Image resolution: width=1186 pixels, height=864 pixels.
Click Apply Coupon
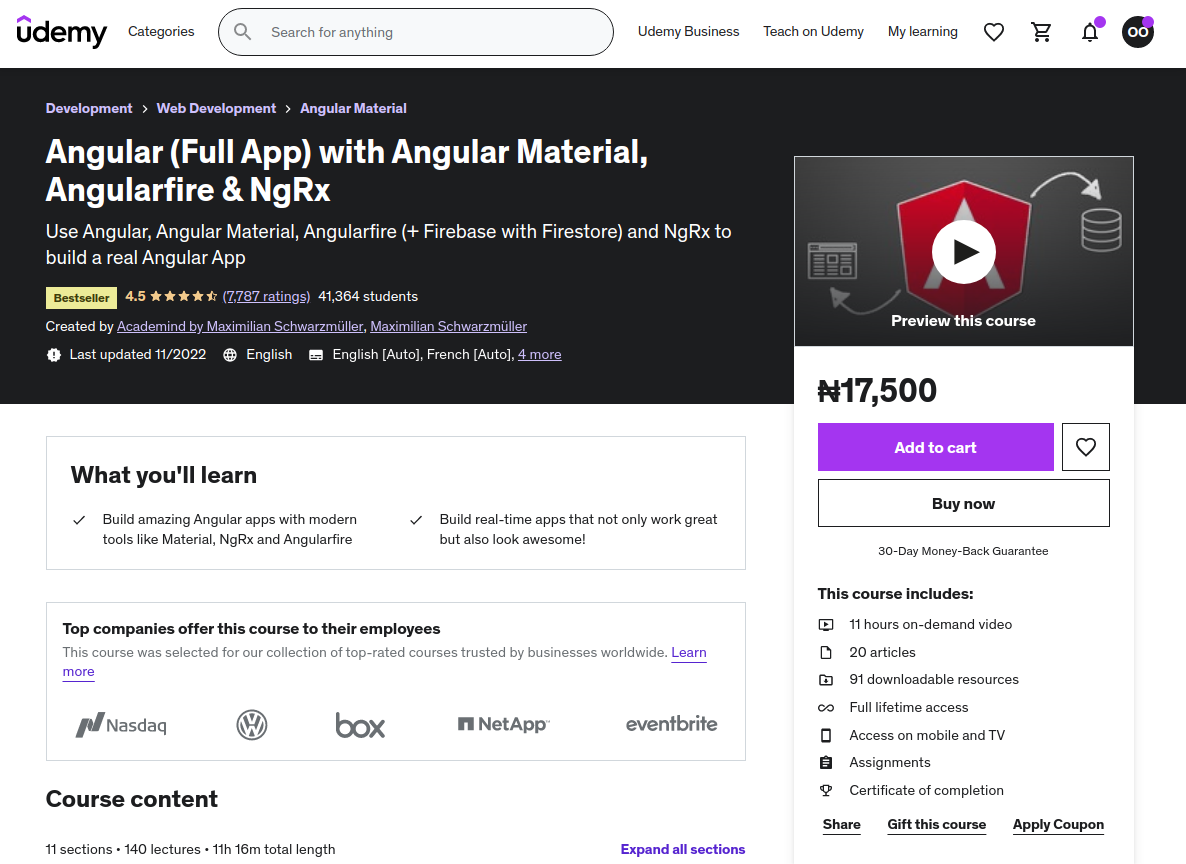(x=1058, y=825)
